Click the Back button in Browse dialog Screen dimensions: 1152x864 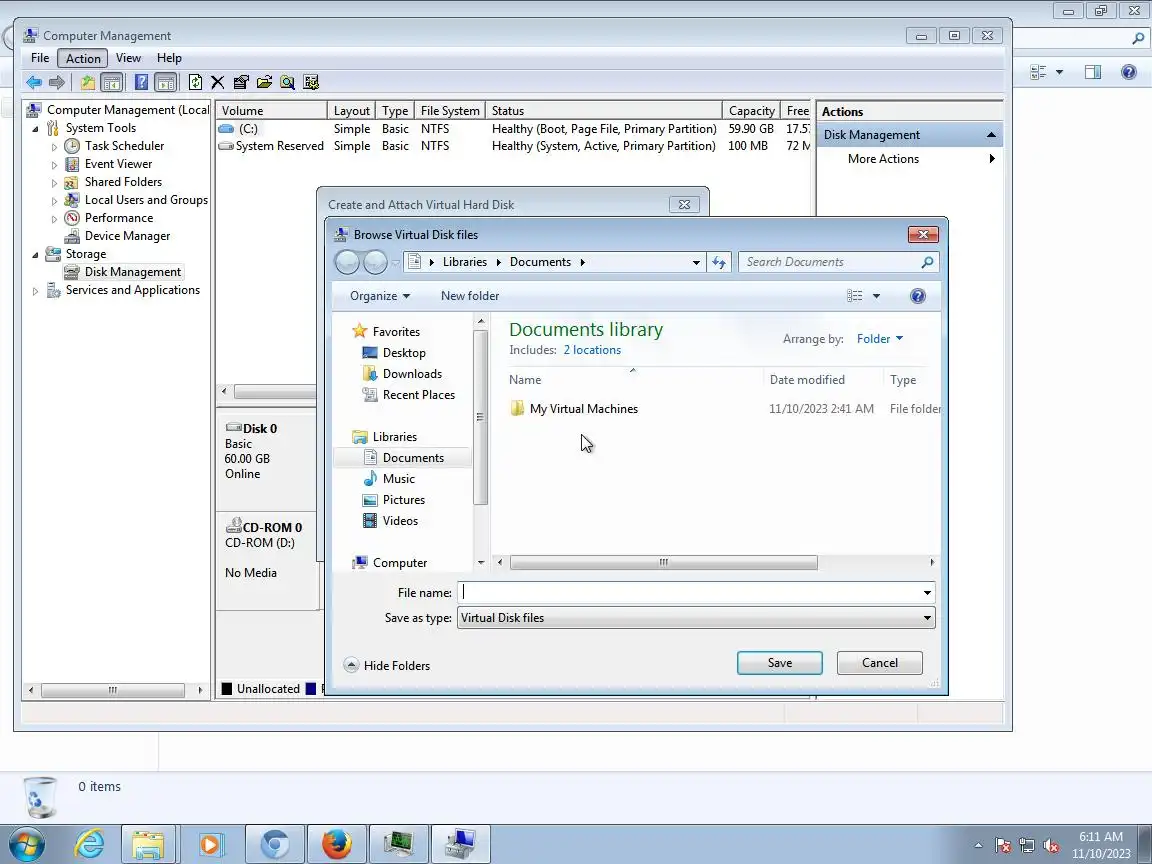click(x=347, y=262)
